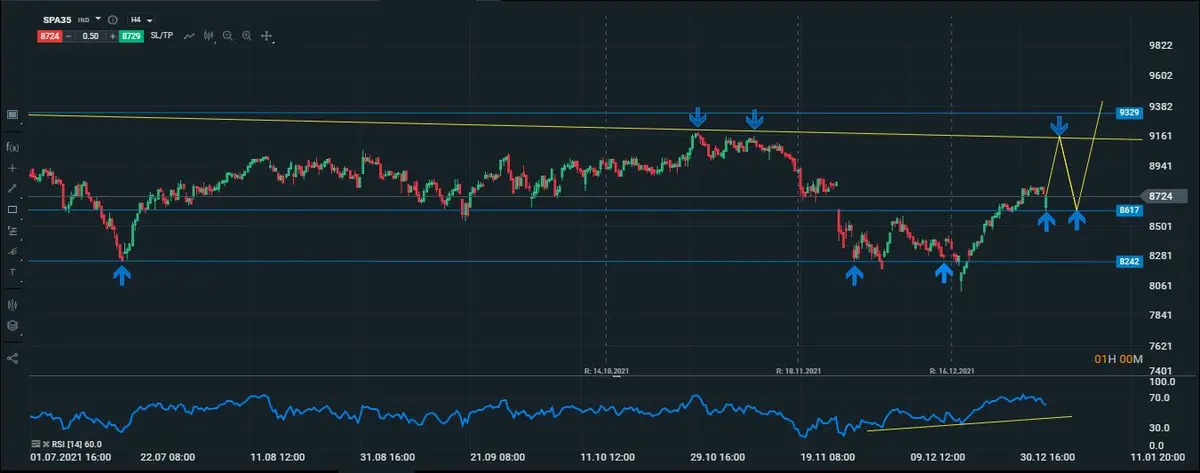The height and width of the screenshot is (473, 1200).
Task: Open the SPA35 instrument info icon
Action: tap(112, 19)
